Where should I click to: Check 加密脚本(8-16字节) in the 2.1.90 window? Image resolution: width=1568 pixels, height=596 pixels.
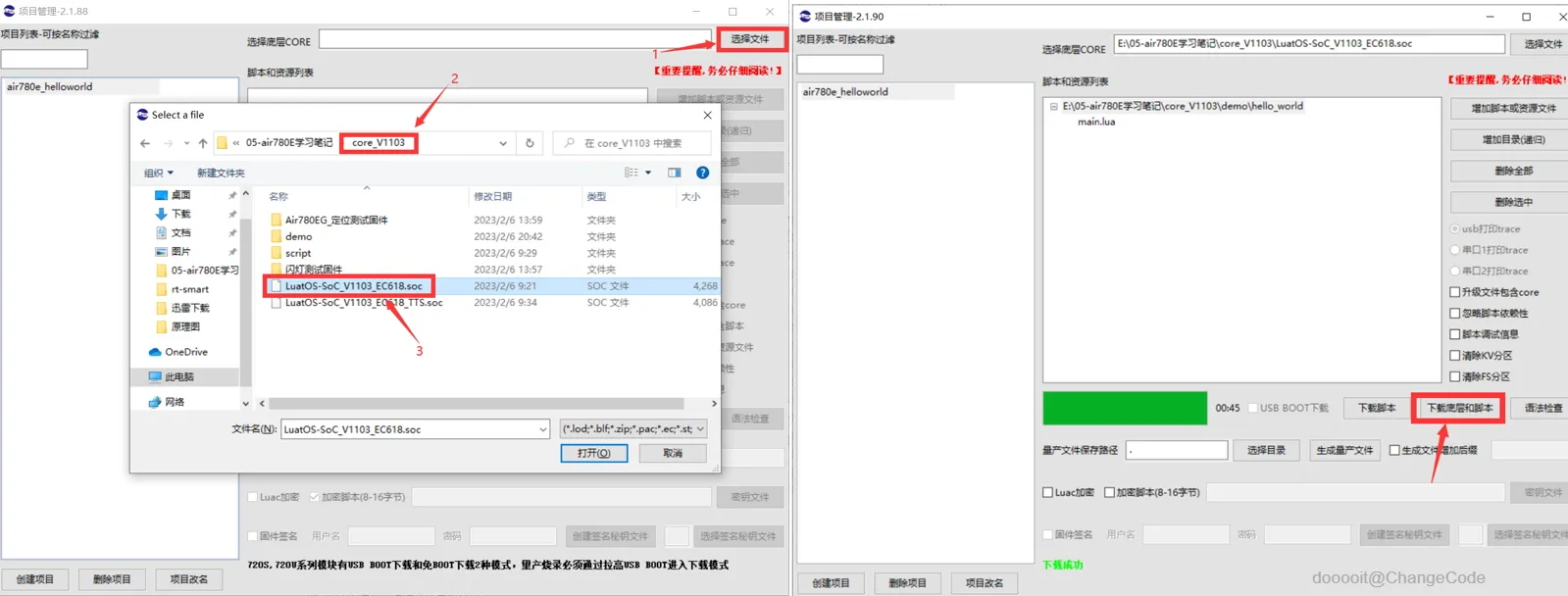(1109, 492)
